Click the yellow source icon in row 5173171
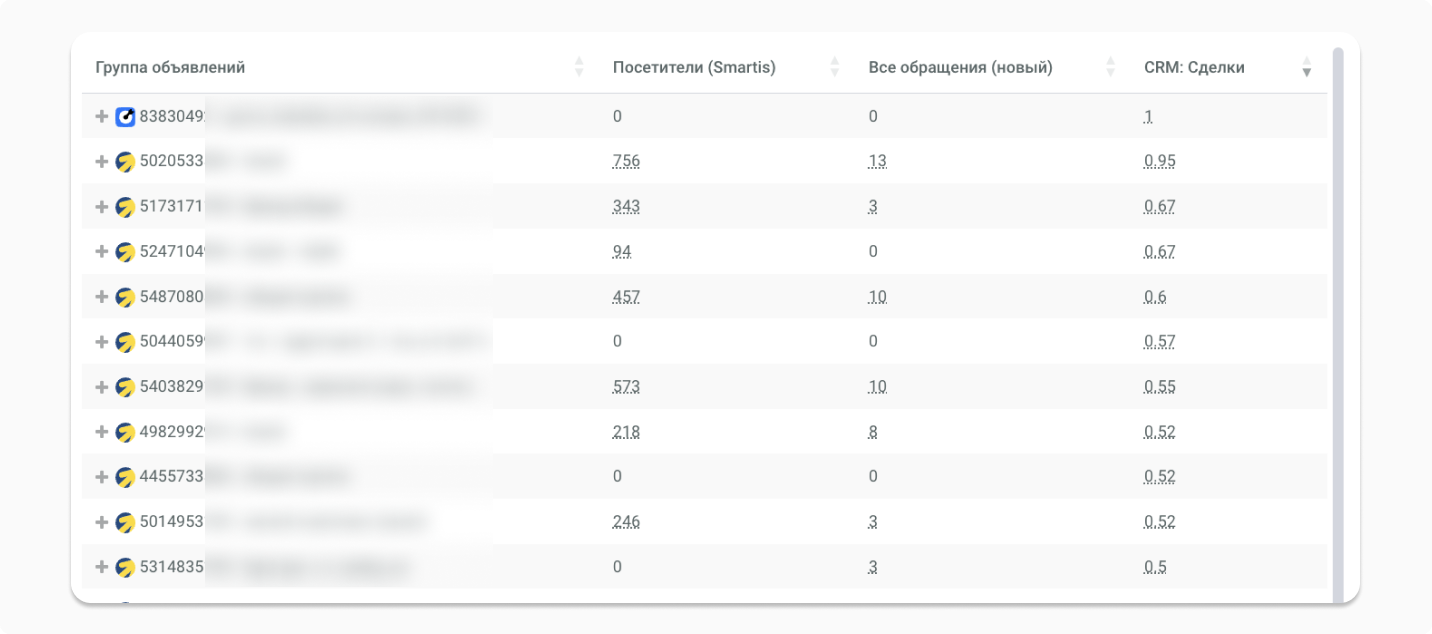This screenshot has height=634, width=1432. [x=125, y=207]
